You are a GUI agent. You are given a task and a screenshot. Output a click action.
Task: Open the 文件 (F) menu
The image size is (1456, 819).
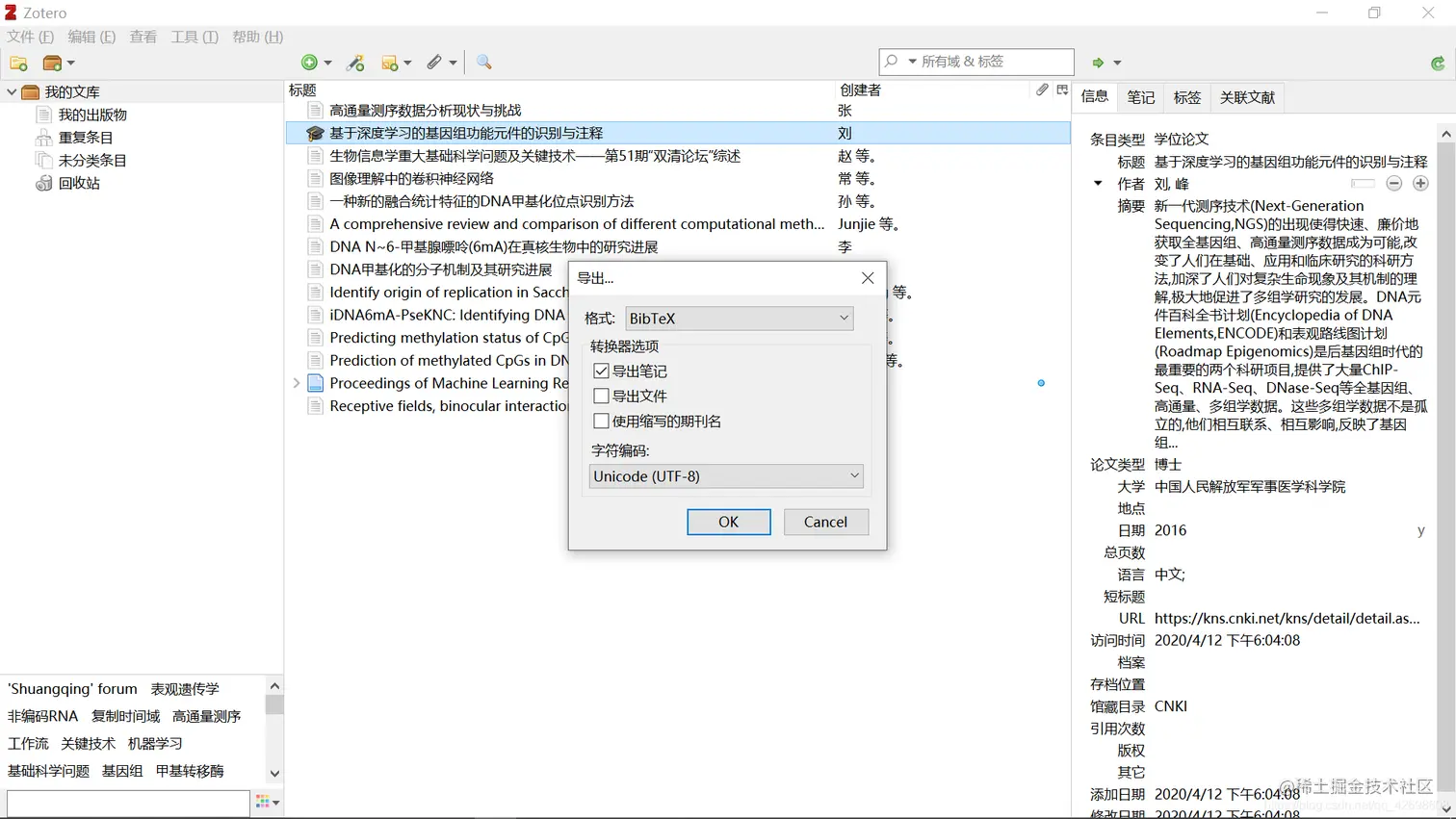coord(31,37)
